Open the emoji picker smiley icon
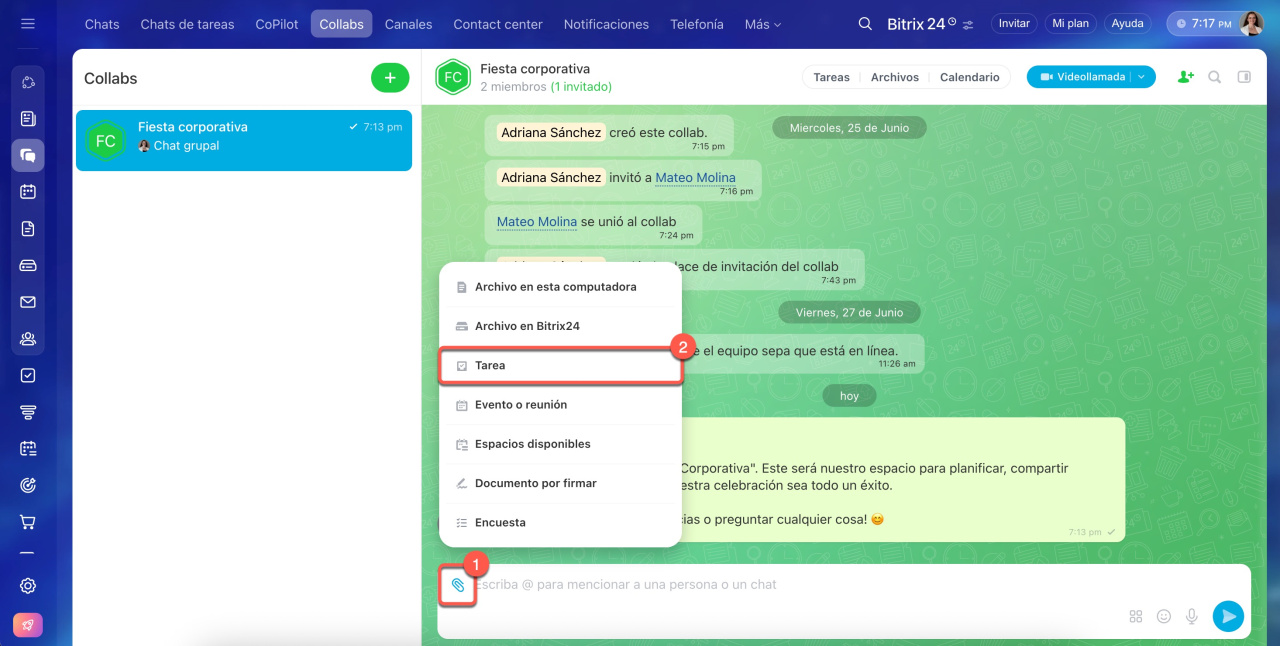 tap(1163, 616)
